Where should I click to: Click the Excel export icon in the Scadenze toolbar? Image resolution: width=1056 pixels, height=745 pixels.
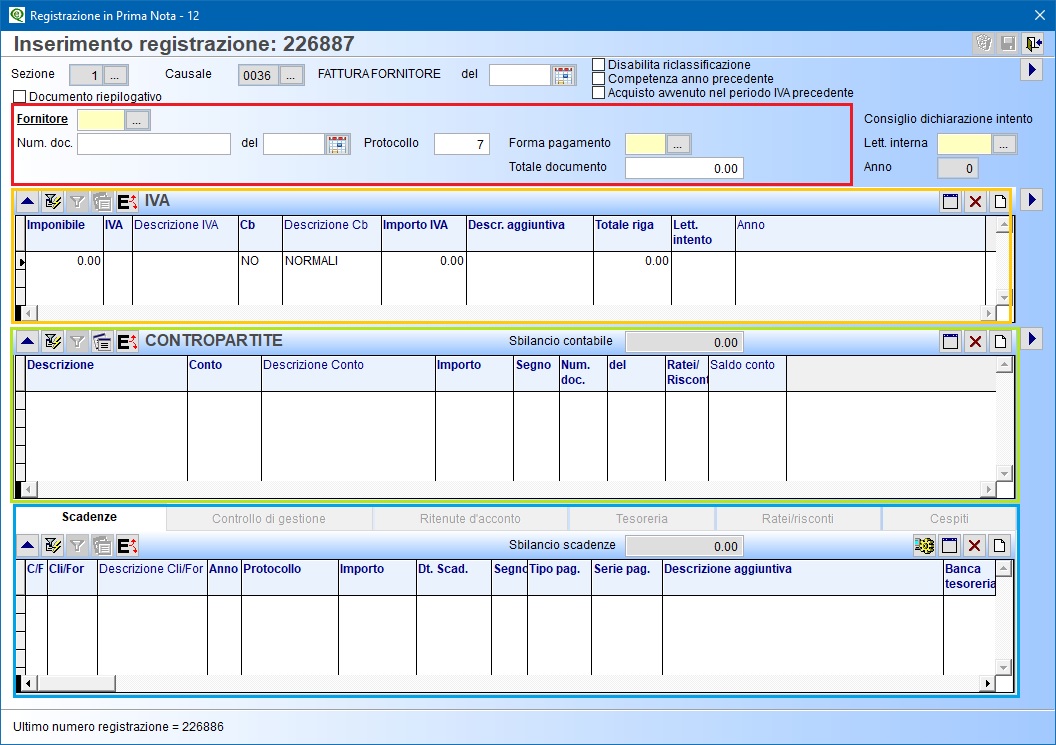pyautogui.click(x=127, y=545)
